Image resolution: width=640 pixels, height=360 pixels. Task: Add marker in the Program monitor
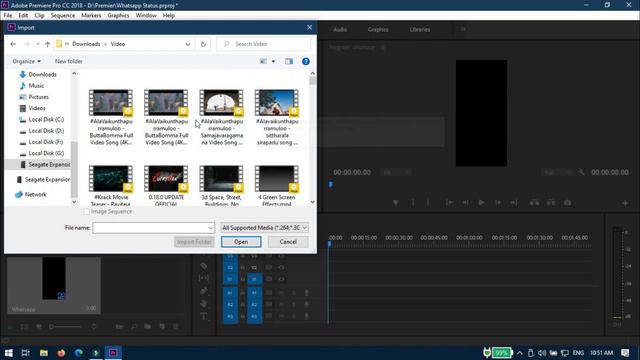(x=396, y=202)
